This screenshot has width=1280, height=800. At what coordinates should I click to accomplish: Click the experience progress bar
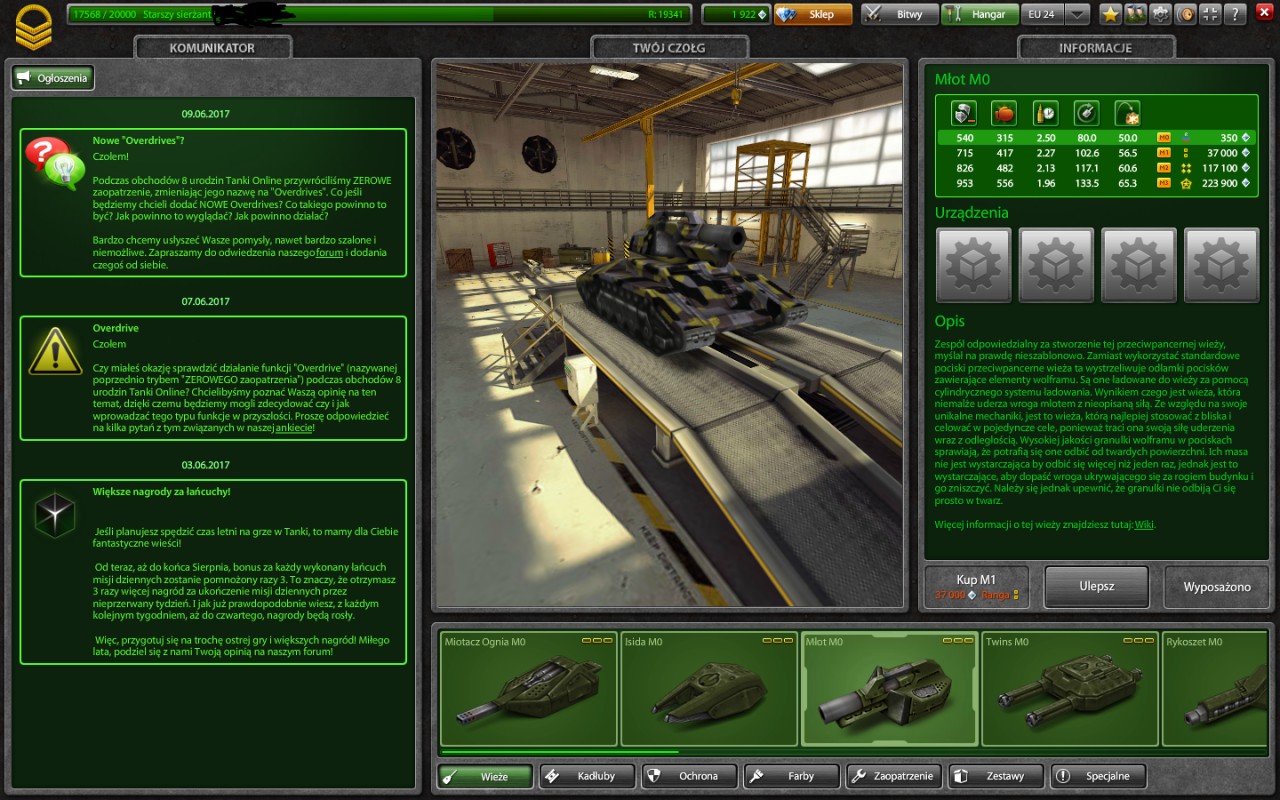(378, 15)
